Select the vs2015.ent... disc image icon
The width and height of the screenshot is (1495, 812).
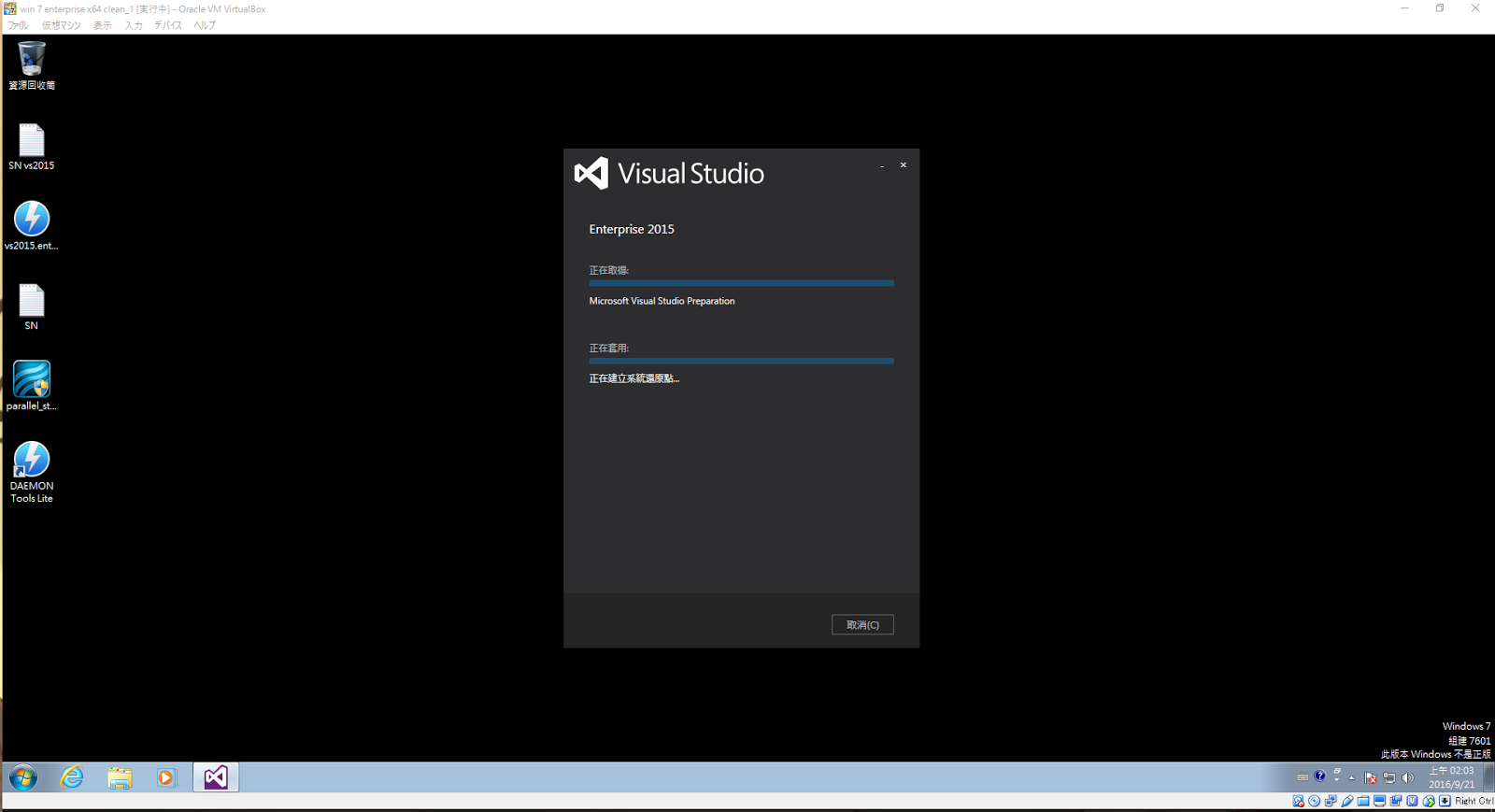click(x=32, y=226)
